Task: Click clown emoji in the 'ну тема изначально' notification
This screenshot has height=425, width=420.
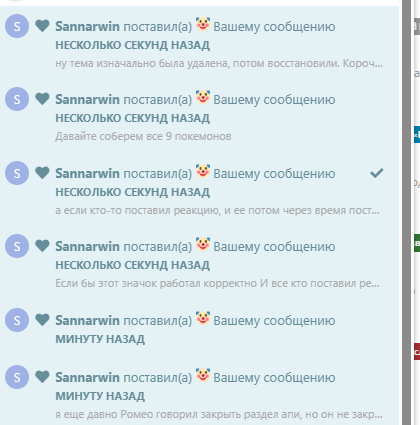Action: pyautogui.click(x=203, y=24)
